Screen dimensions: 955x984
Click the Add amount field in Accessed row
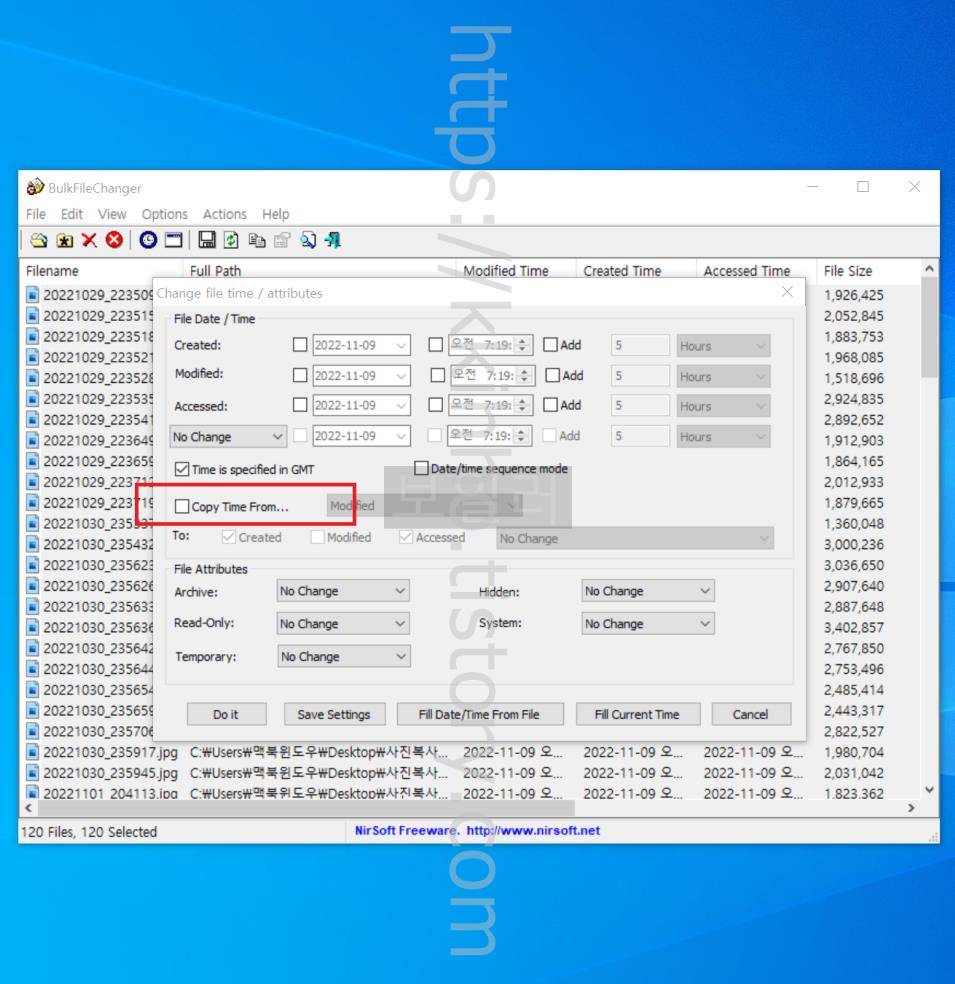point(640,406)
